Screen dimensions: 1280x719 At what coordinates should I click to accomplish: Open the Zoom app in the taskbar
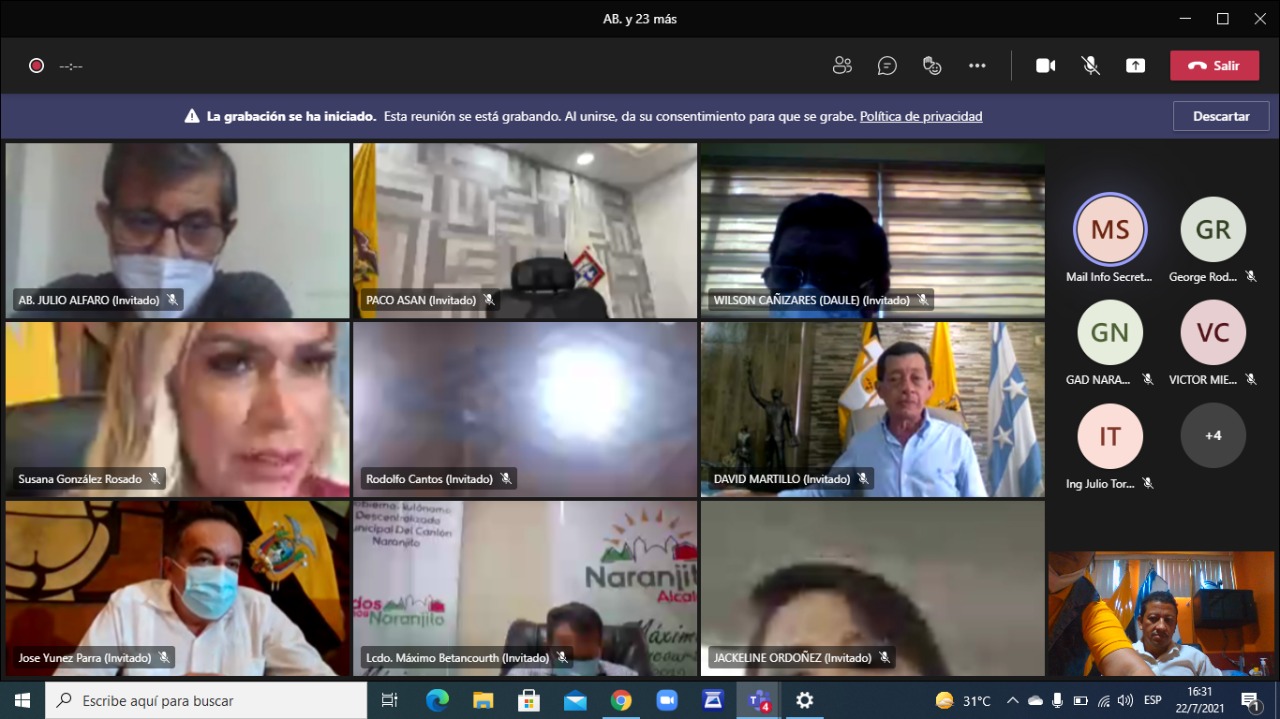point(667,700)
